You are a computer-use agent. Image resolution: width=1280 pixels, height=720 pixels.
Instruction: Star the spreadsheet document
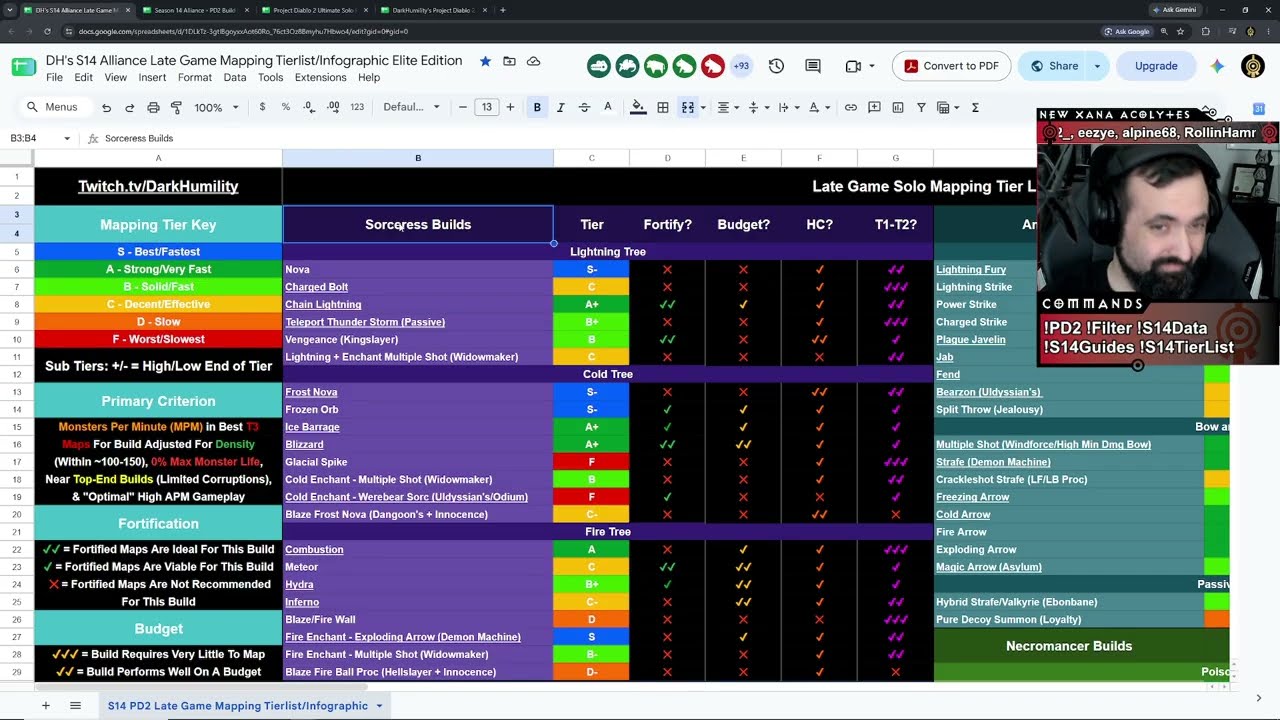[485, 61]
